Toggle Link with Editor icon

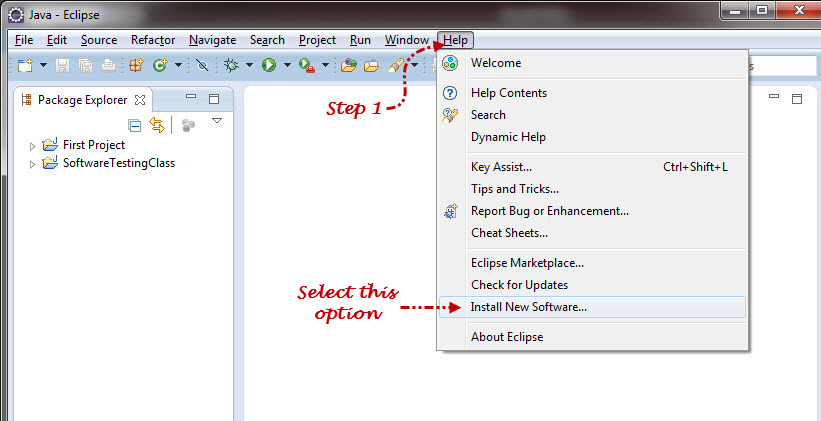157,125
